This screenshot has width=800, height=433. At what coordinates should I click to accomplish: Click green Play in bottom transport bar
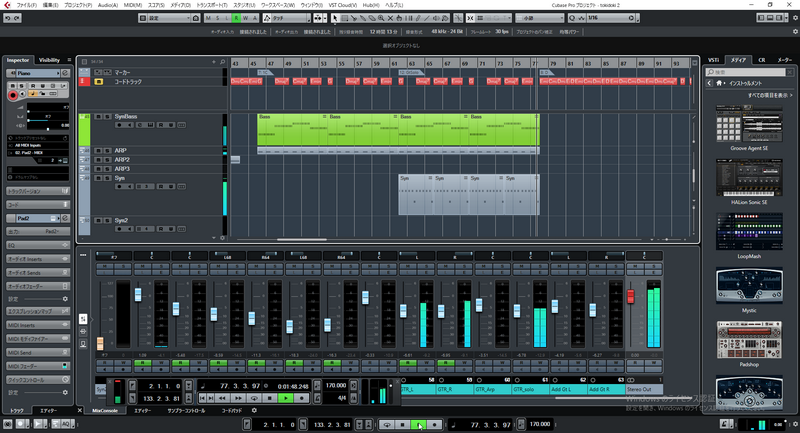tap(418, 424)
